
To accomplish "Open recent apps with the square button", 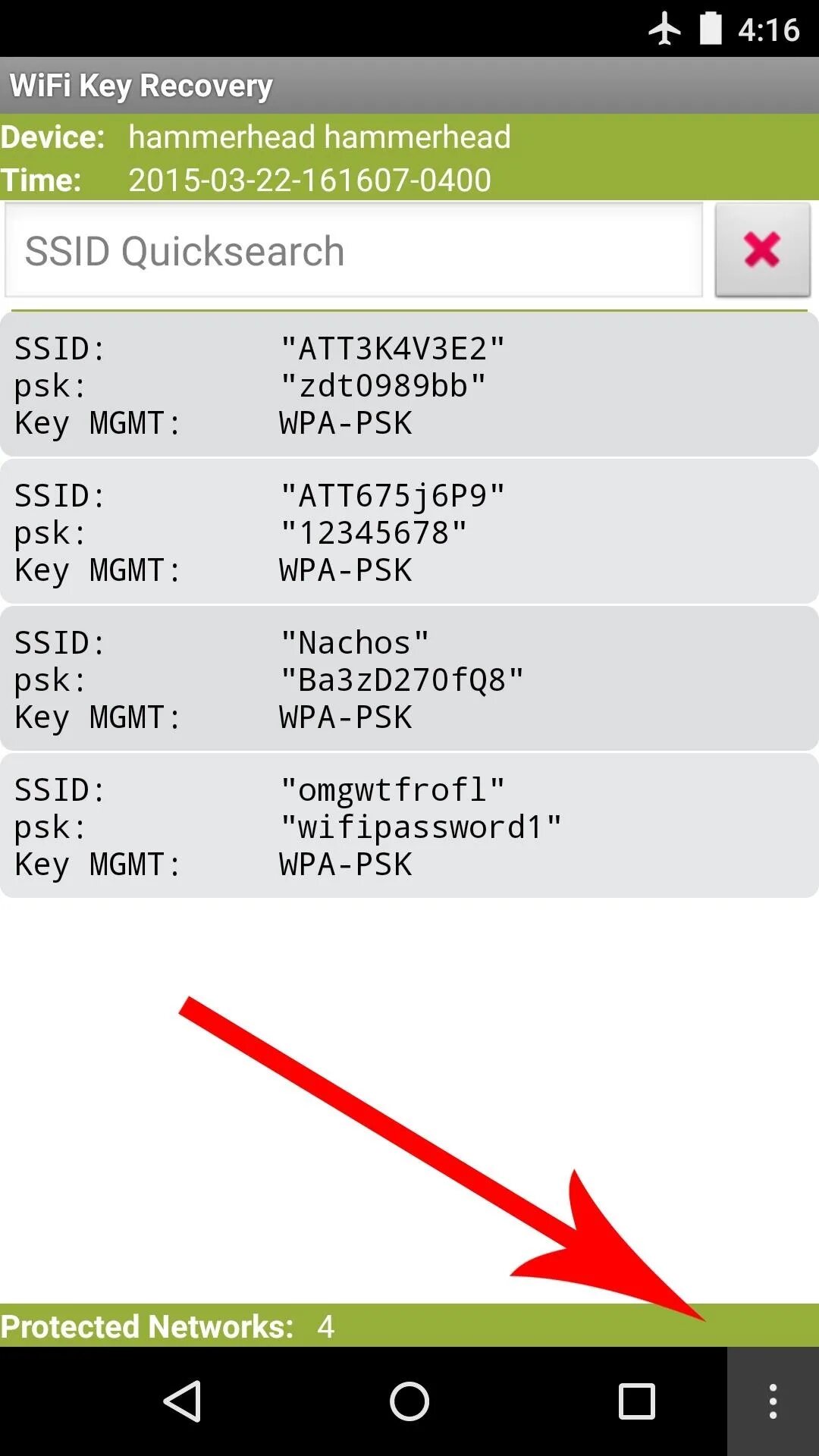I will coord(636,1401).
